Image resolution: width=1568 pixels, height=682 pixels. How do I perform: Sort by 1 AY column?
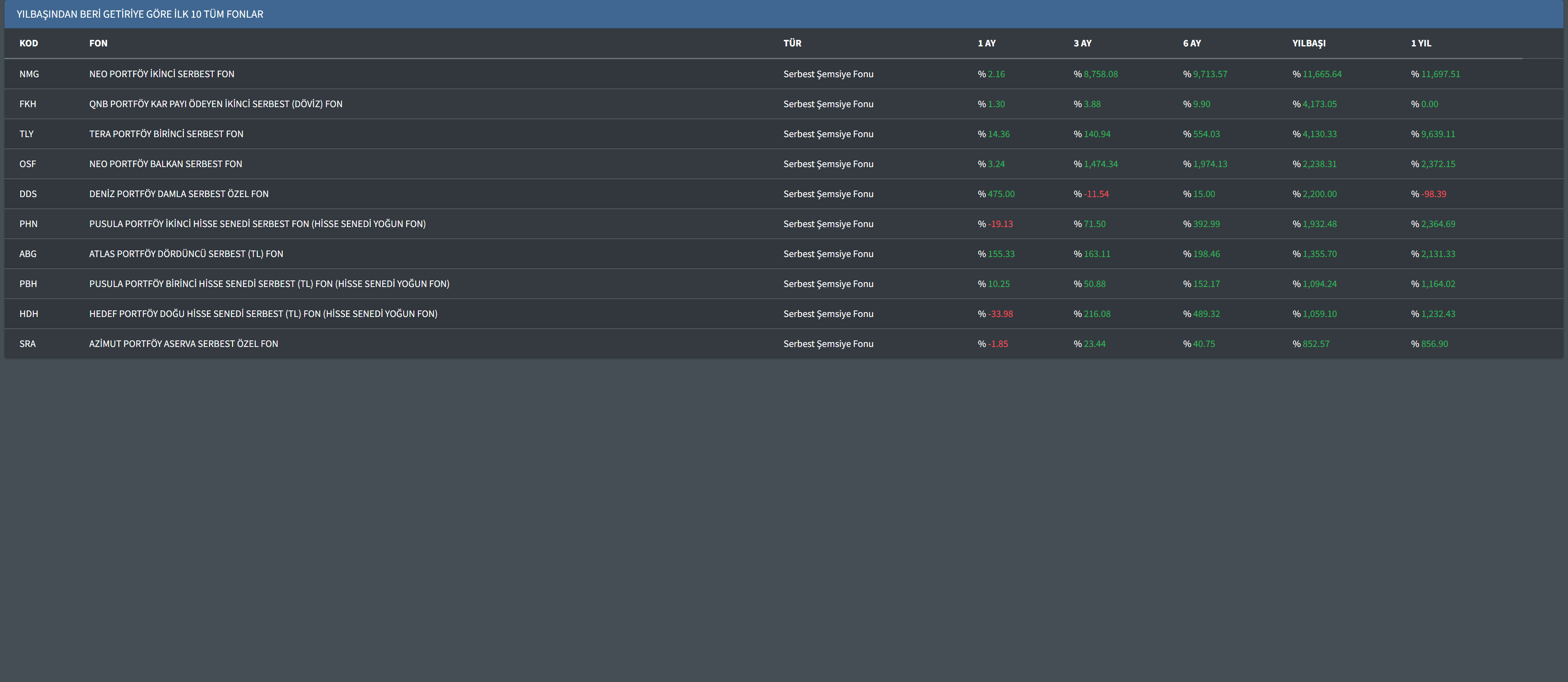pos(986,43)
